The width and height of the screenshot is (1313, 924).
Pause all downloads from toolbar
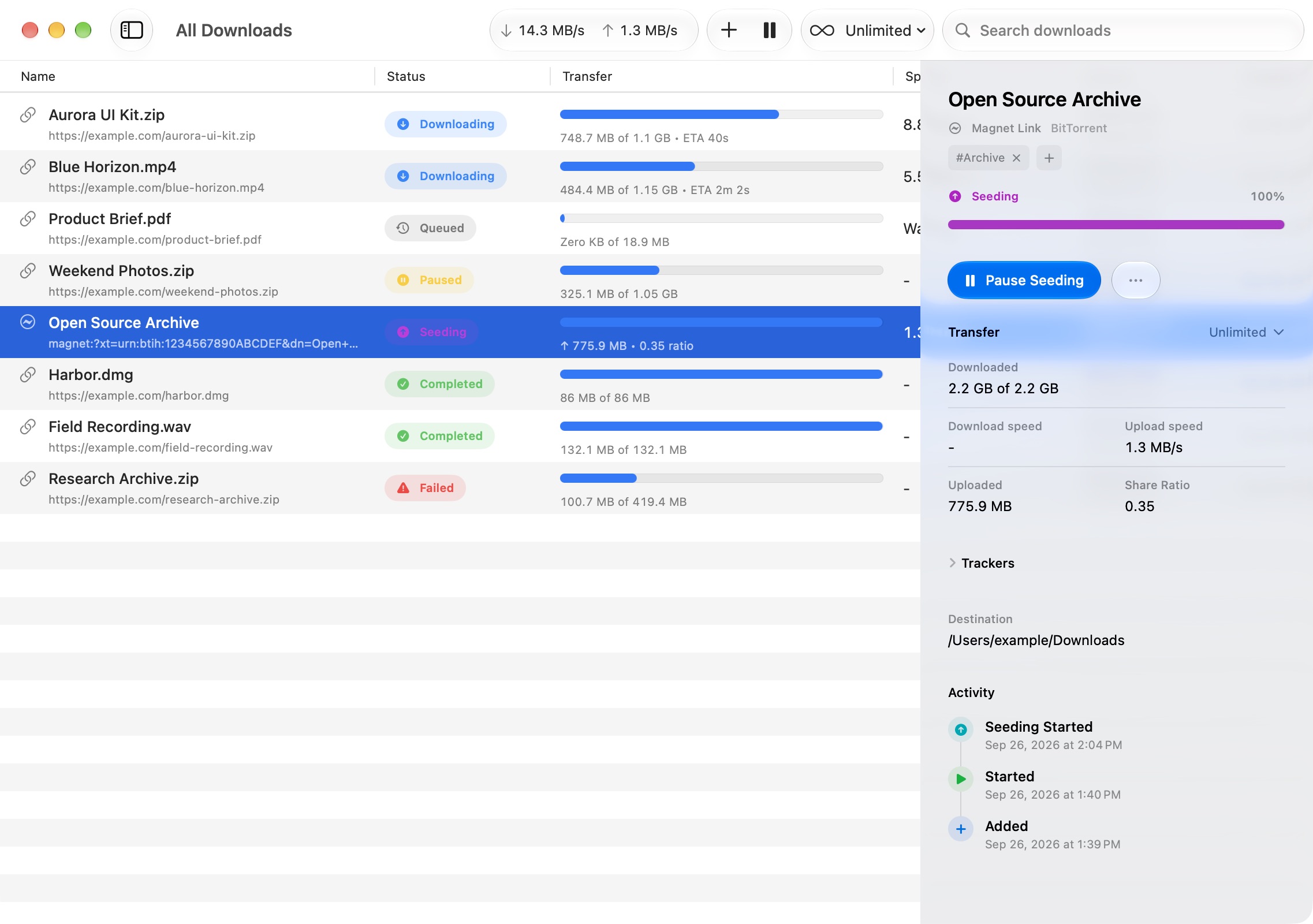coord(770,30)
